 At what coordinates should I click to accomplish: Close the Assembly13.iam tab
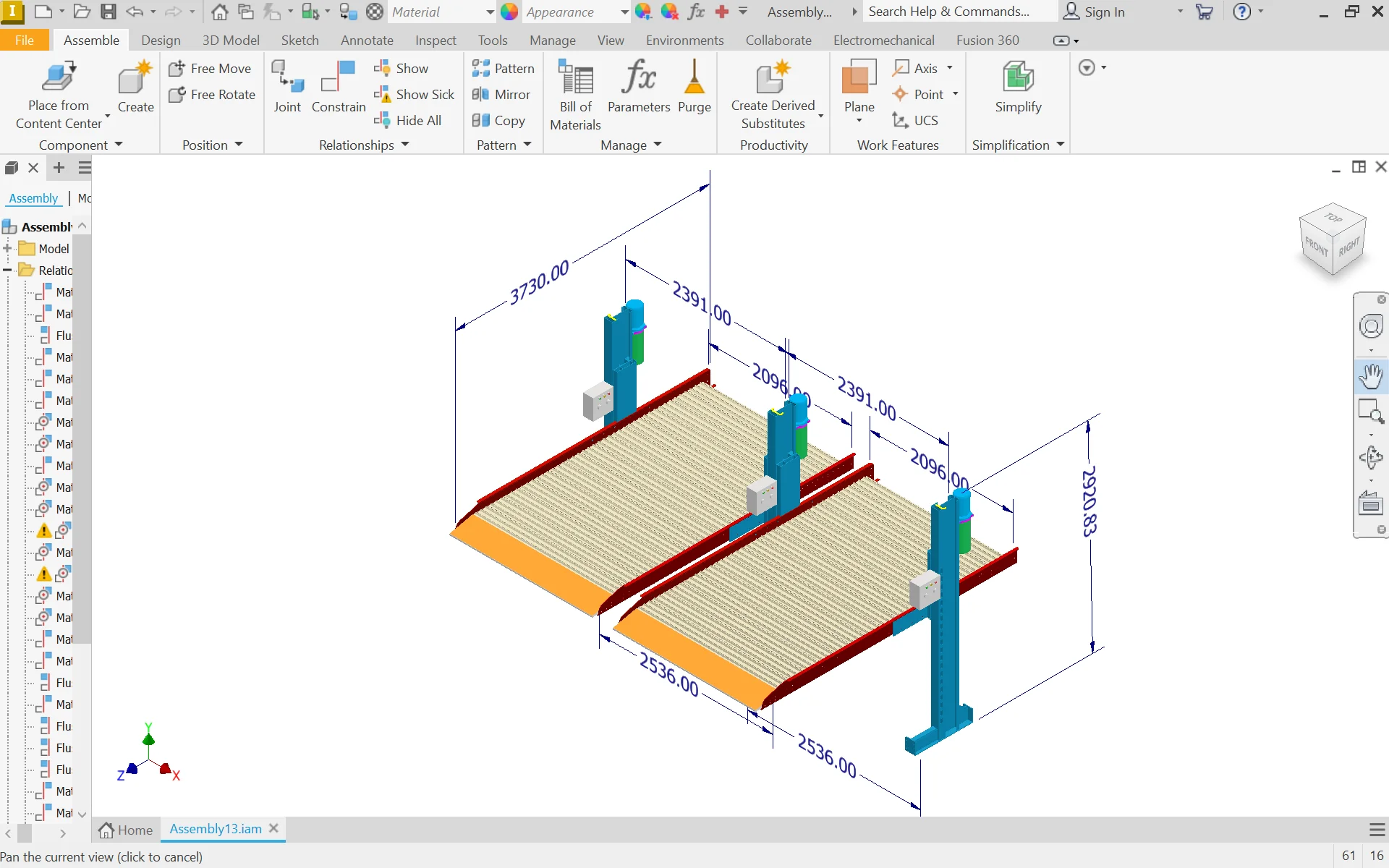[273, 828]
